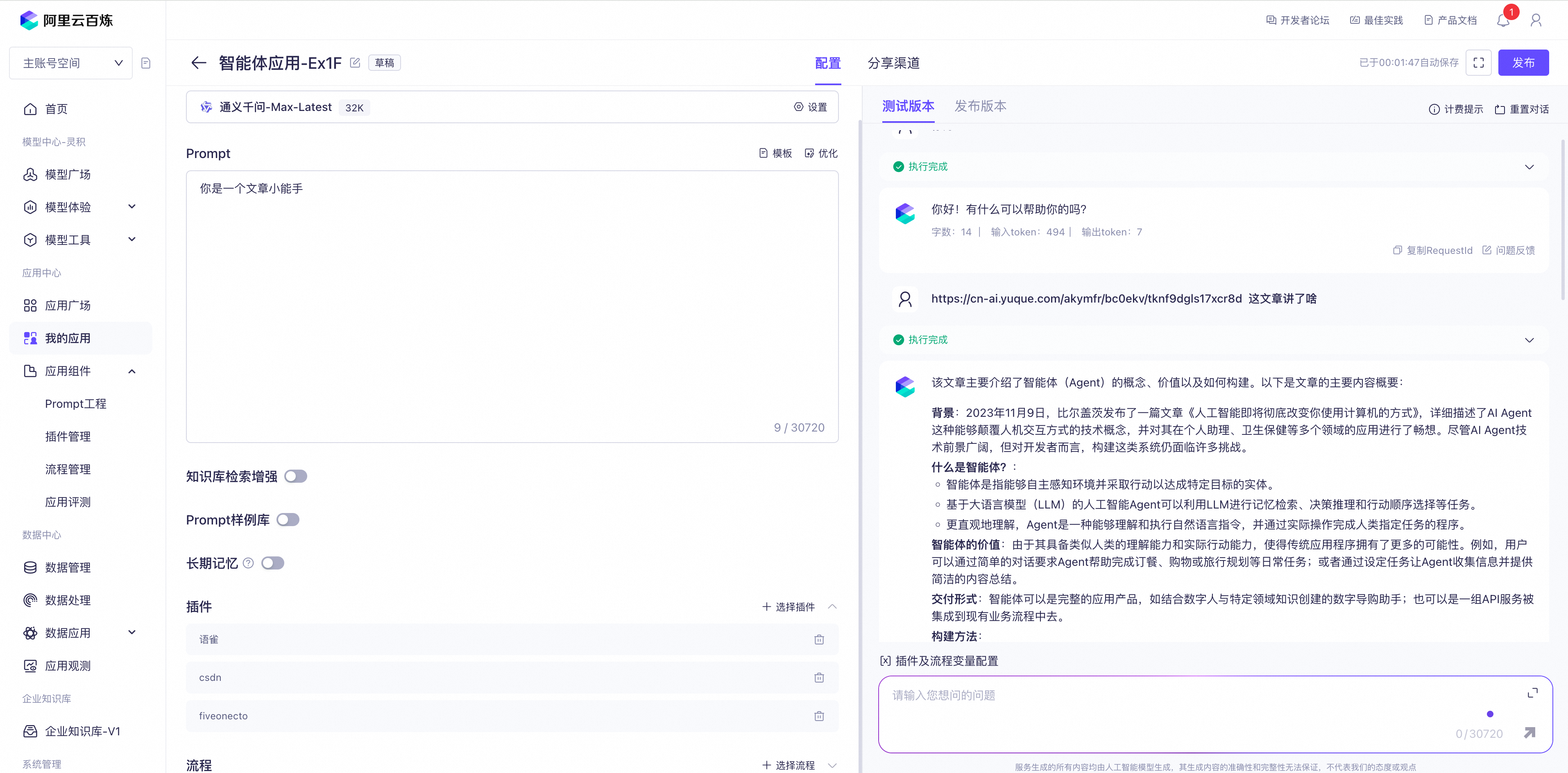Screen dimensions: 1568x773
Task: Enable the Prompt样例库 switch
Action: coord(288,520)
